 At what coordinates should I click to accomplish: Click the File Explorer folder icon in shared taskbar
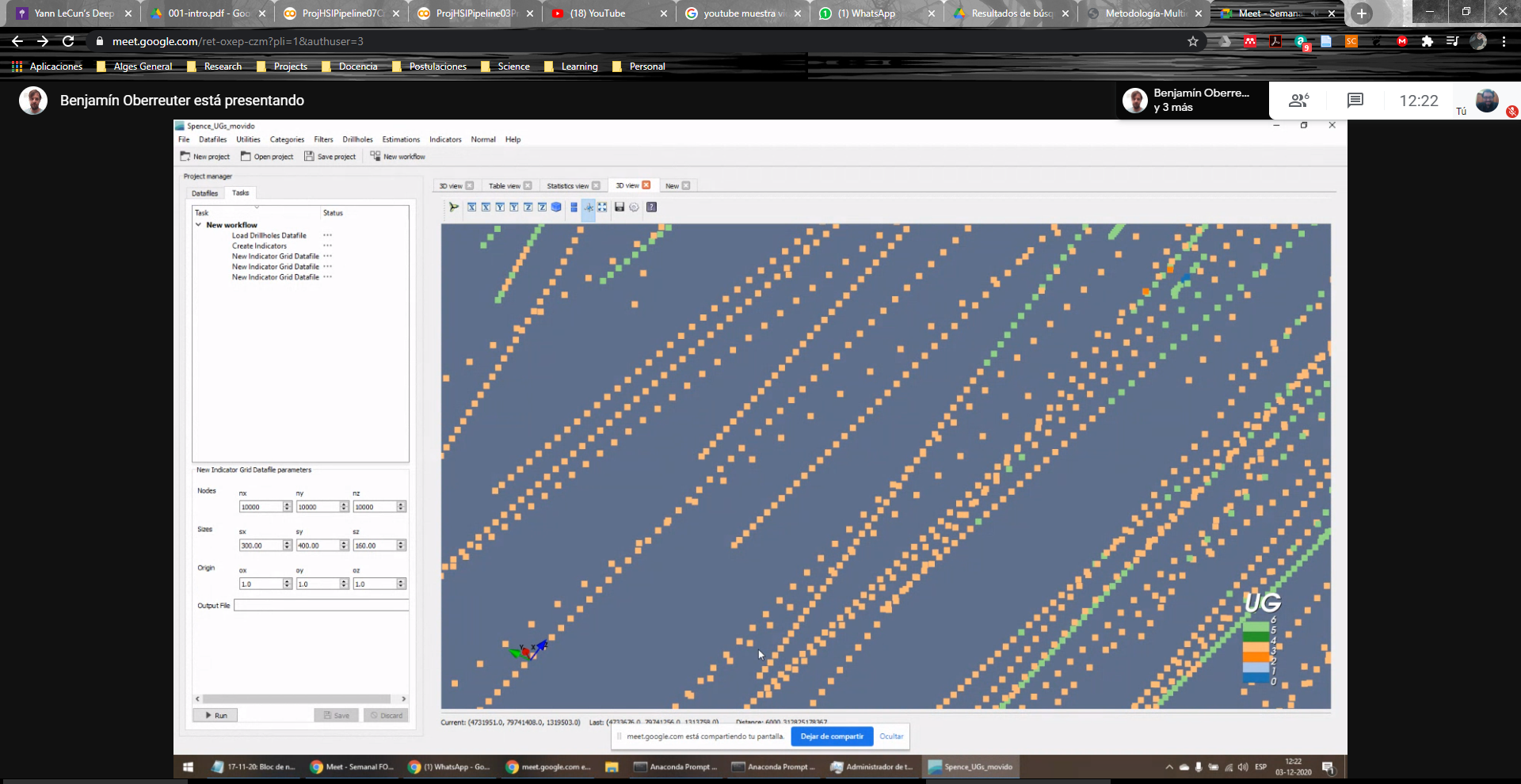tap(612, 767)
